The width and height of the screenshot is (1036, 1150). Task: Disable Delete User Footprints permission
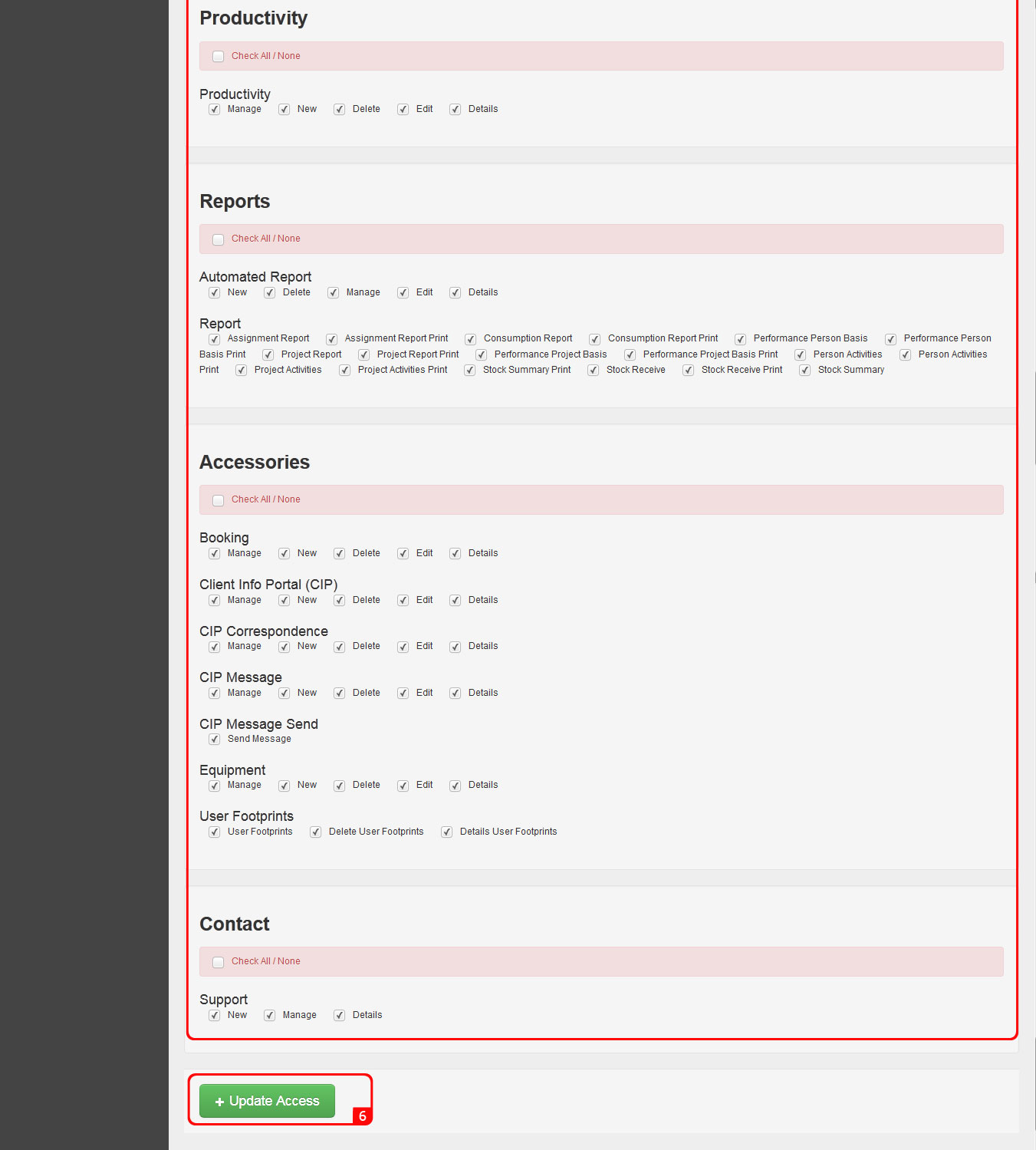[316, 832]
